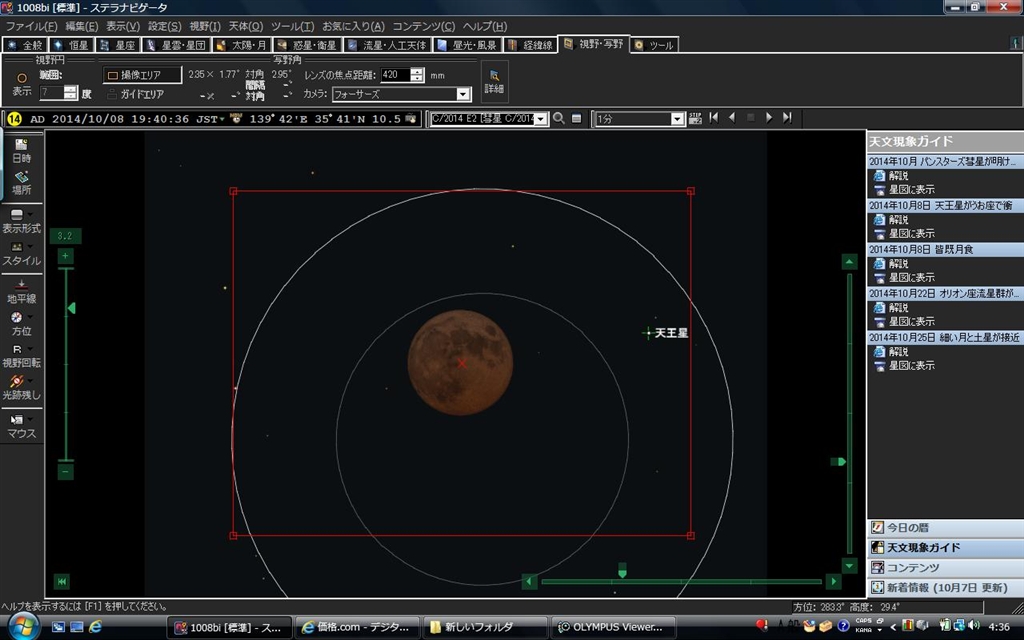Expand the C/2014 E2 comet dropdown
The height and width of the screenshot is (640, 1024).
tap(541, 119)
